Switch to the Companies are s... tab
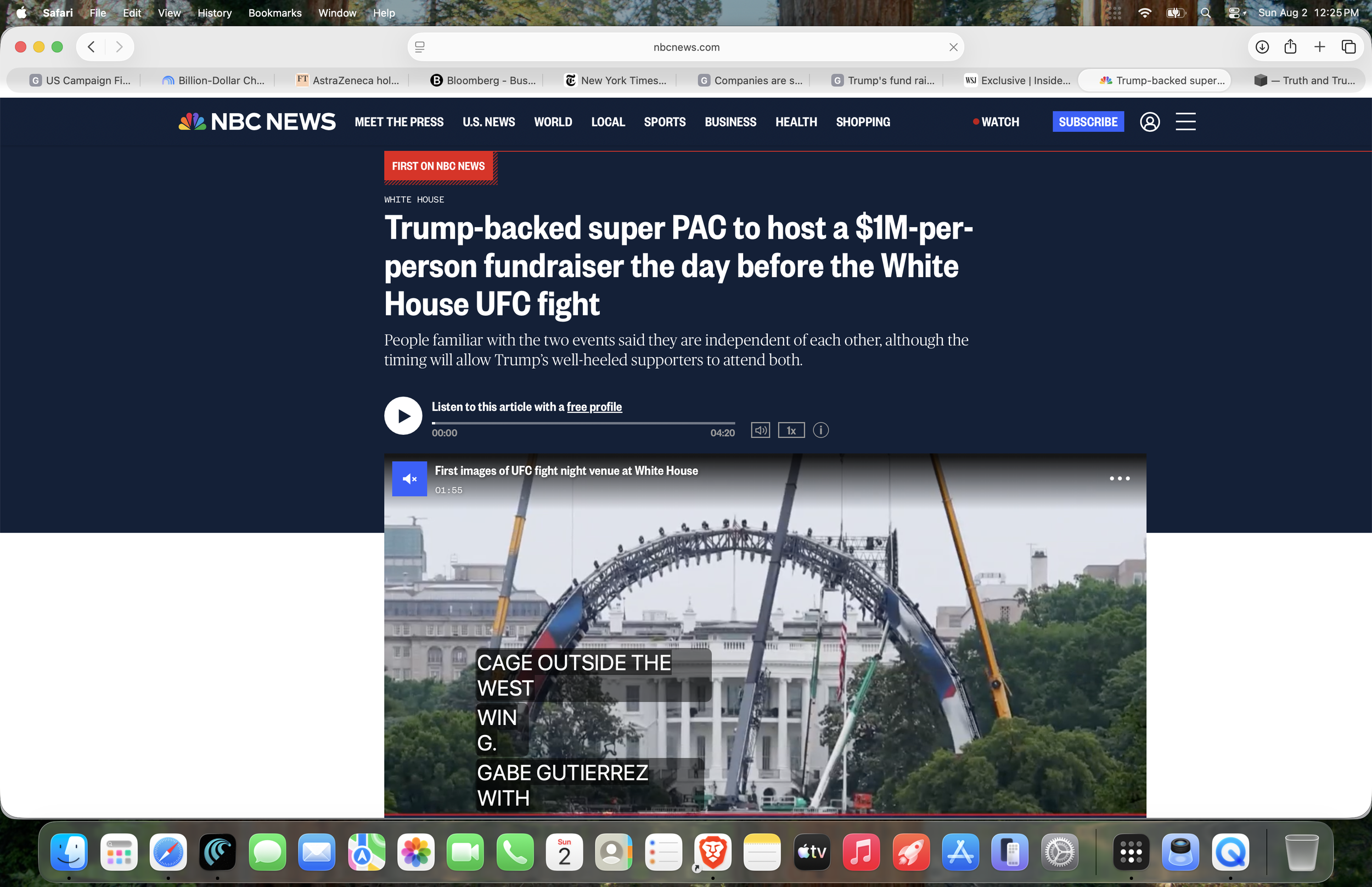 (x=750, y=81)
